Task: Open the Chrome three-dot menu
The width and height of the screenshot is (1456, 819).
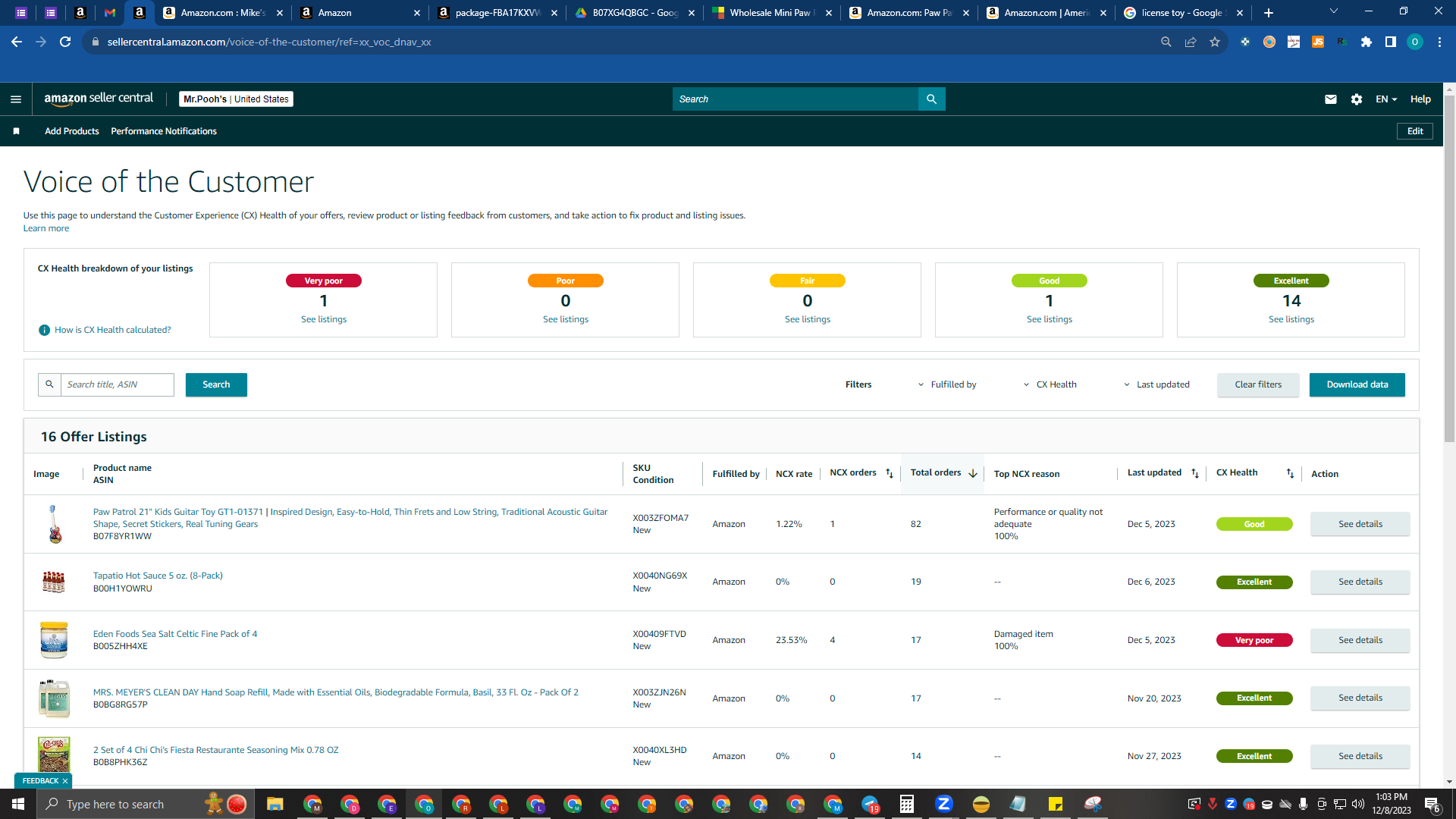Action: [1439, 42]
